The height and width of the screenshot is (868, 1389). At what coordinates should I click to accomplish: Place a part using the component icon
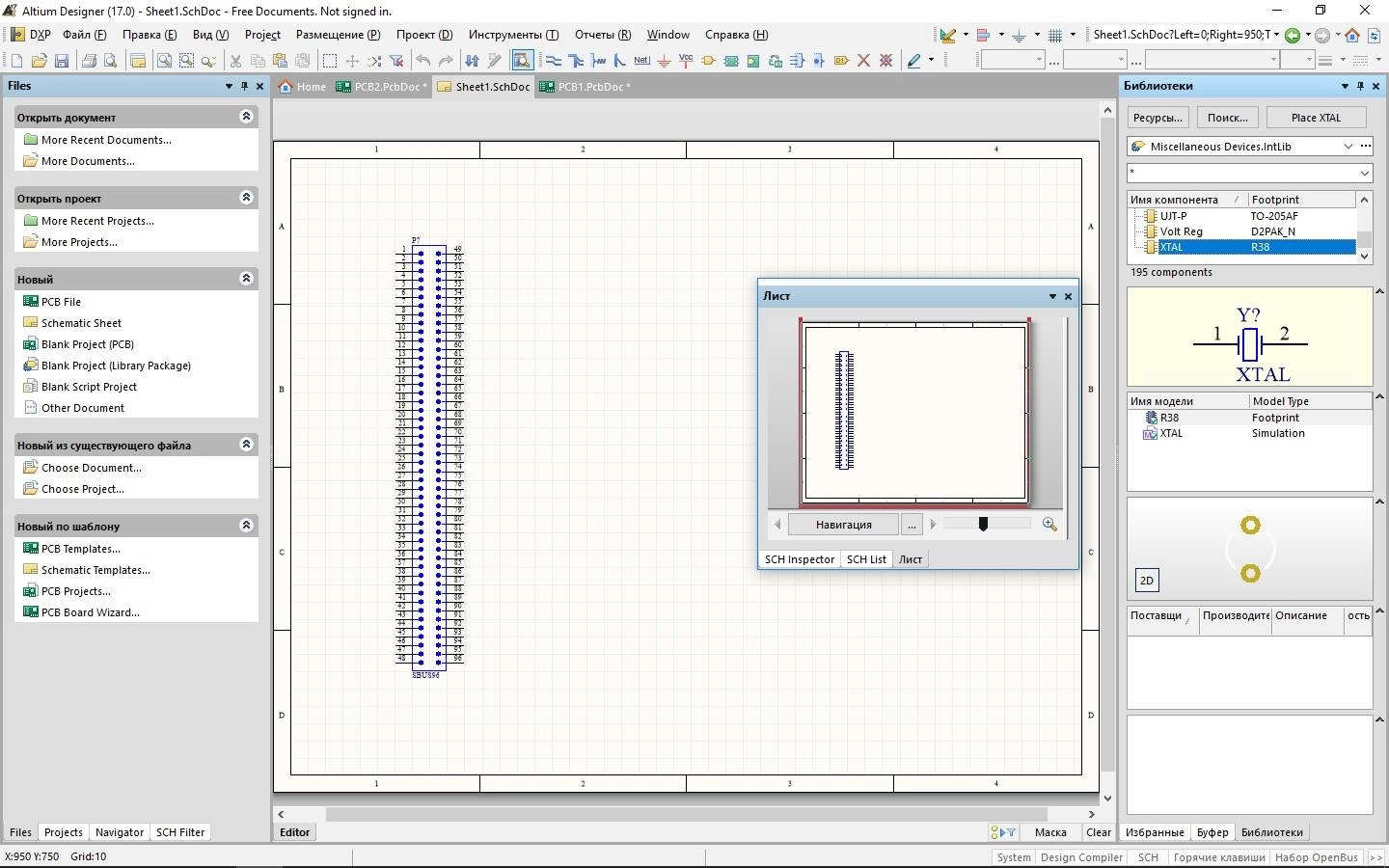pyautogui.click(x=708, y=61)
